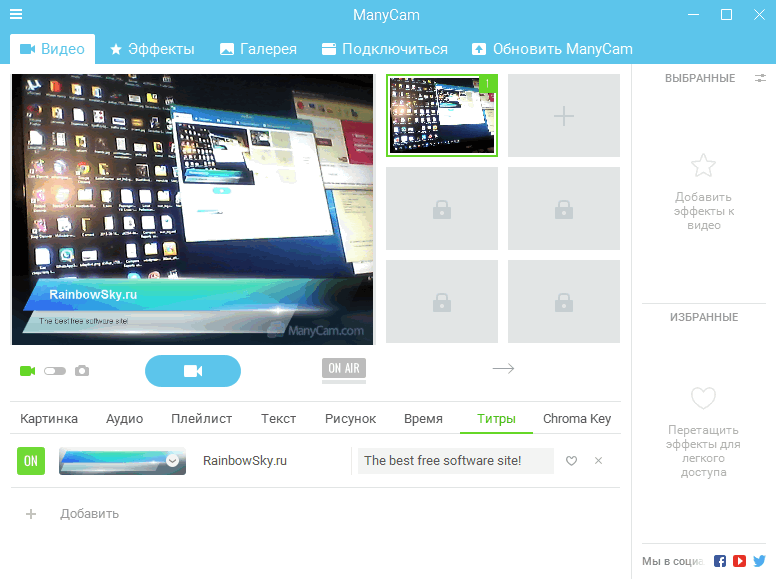Open the Текст tab
Screen dimensions: 776x579
279,419
